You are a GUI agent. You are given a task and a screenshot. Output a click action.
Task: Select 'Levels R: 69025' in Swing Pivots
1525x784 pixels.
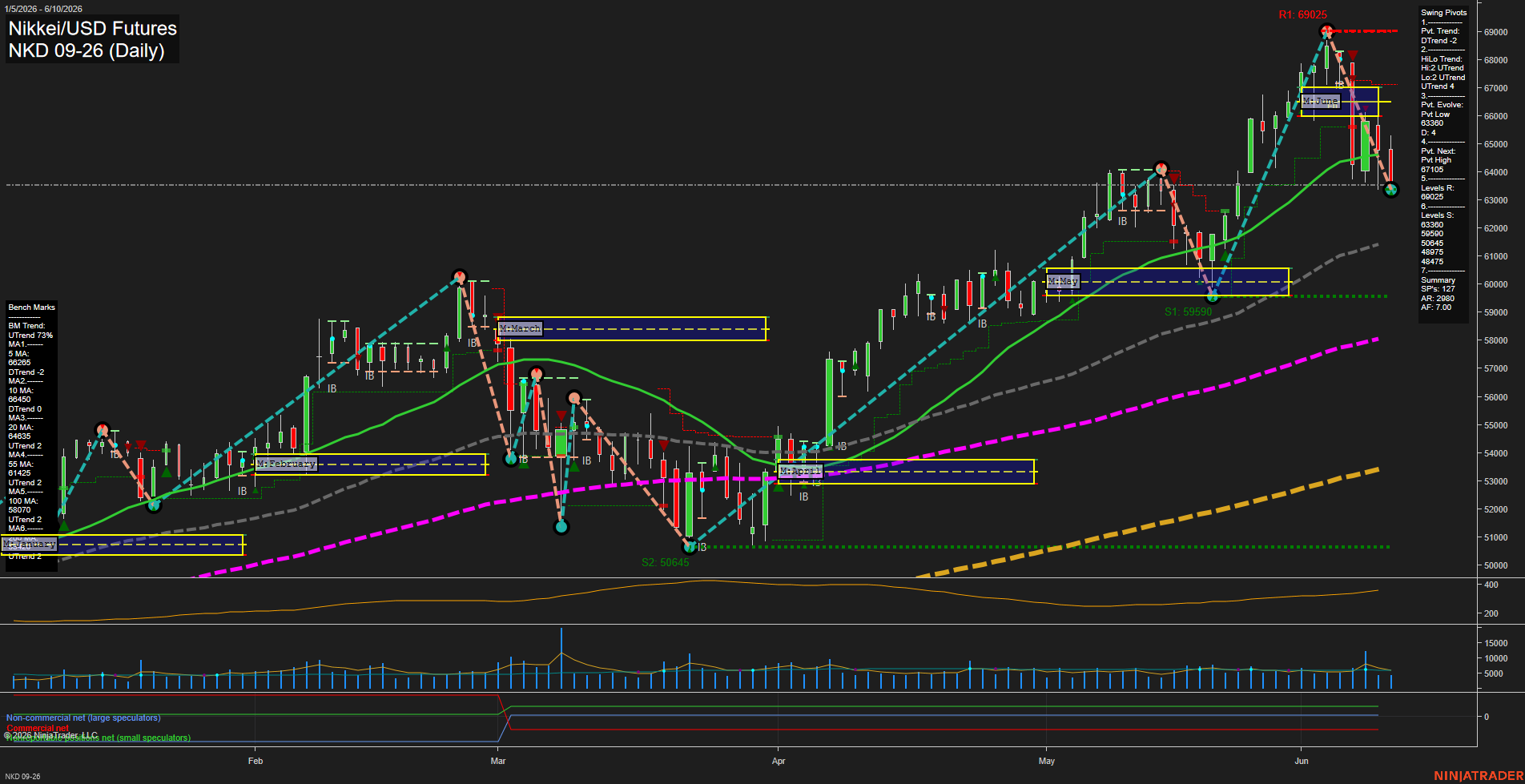tap(1438, 192)
